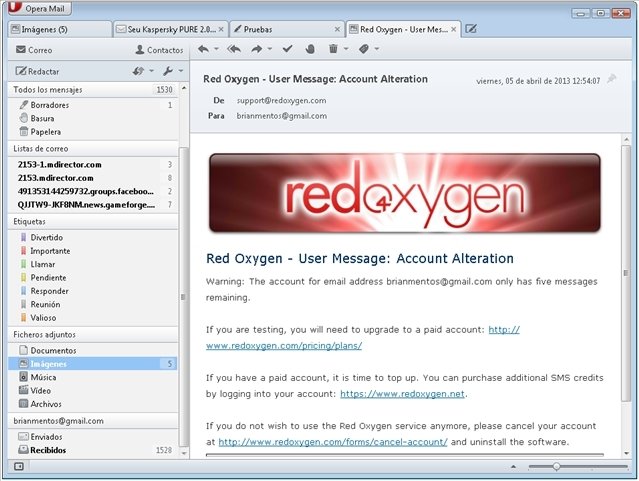Select the Importante label
The width and height of the screenshot is (639, 481).
(93, 251)
